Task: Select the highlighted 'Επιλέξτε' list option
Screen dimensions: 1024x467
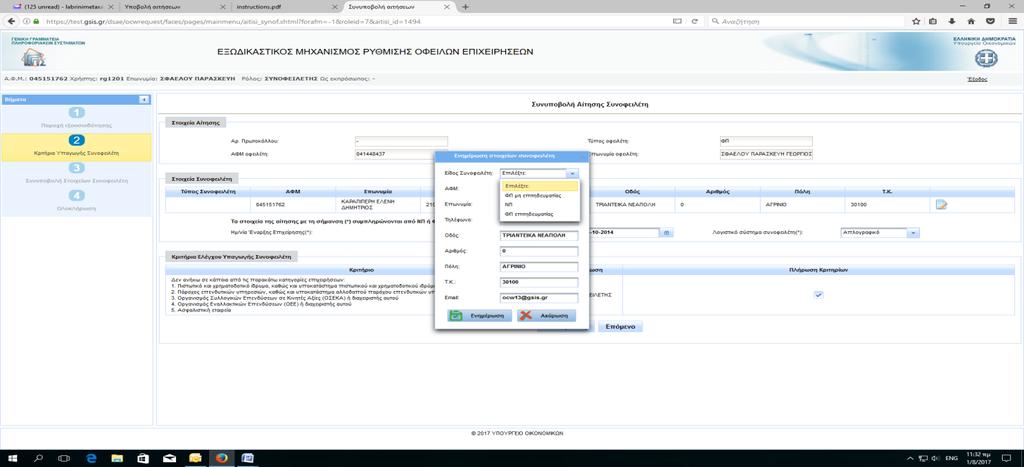Action: [x=539, y=185]
